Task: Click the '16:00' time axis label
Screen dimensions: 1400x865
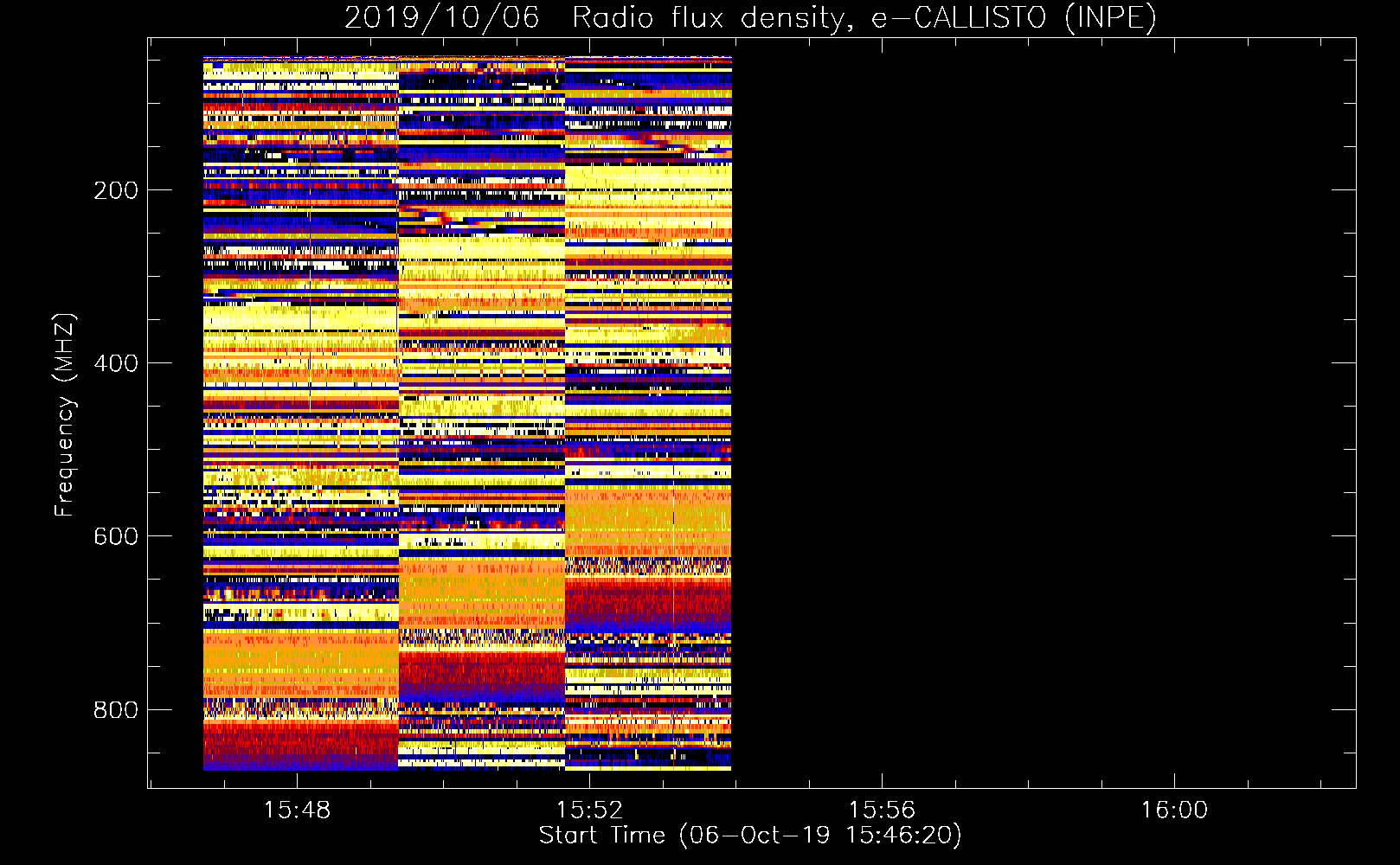Action: point(1174,811)
